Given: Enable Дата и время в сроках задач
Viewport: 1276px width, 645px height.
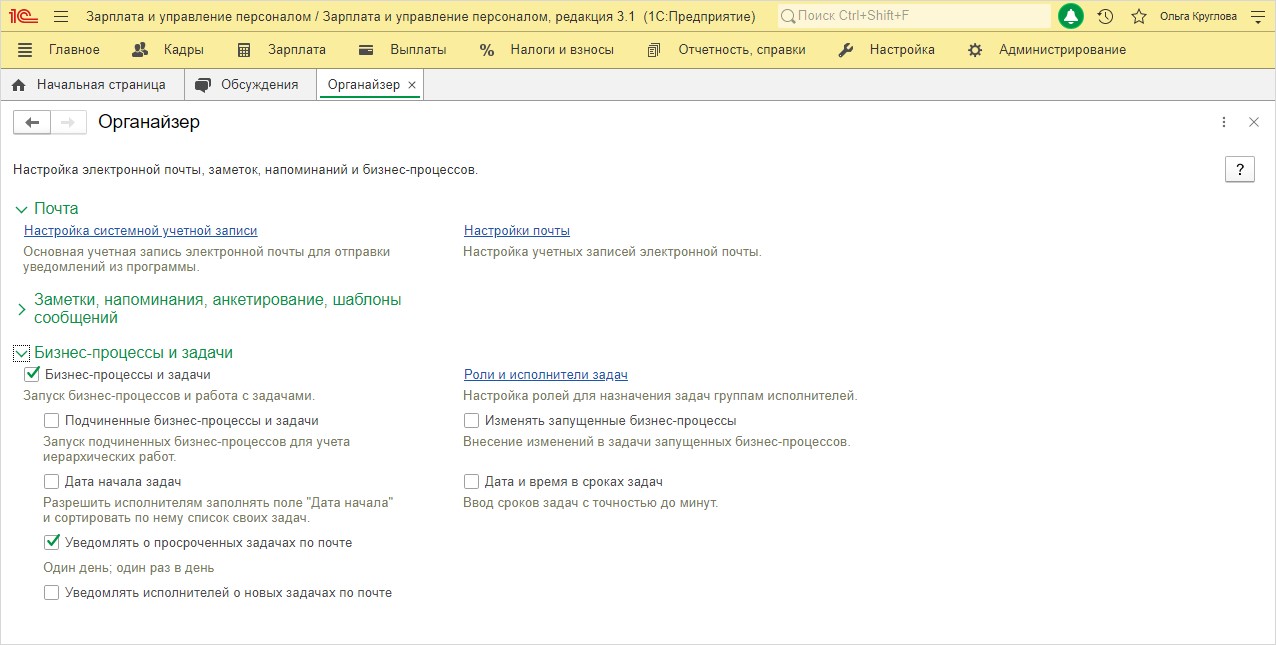Looking at the screenshot, I should [471, 482].
